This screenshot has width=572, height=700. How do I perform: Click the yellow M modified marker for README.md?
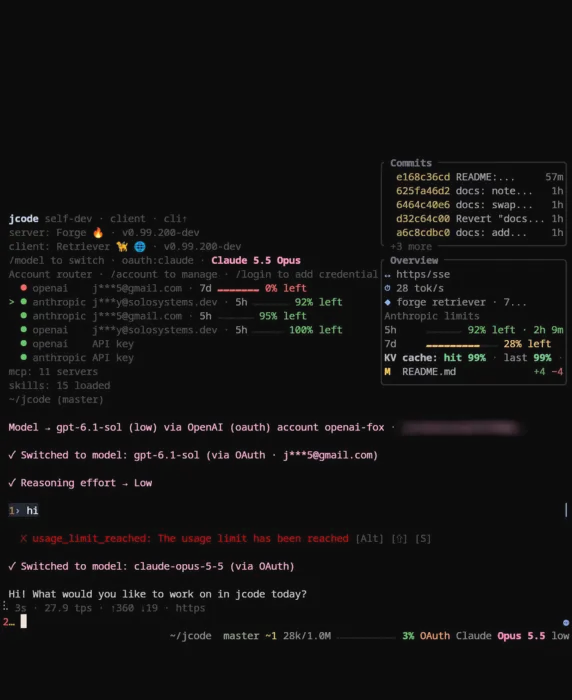pos(387,371)
